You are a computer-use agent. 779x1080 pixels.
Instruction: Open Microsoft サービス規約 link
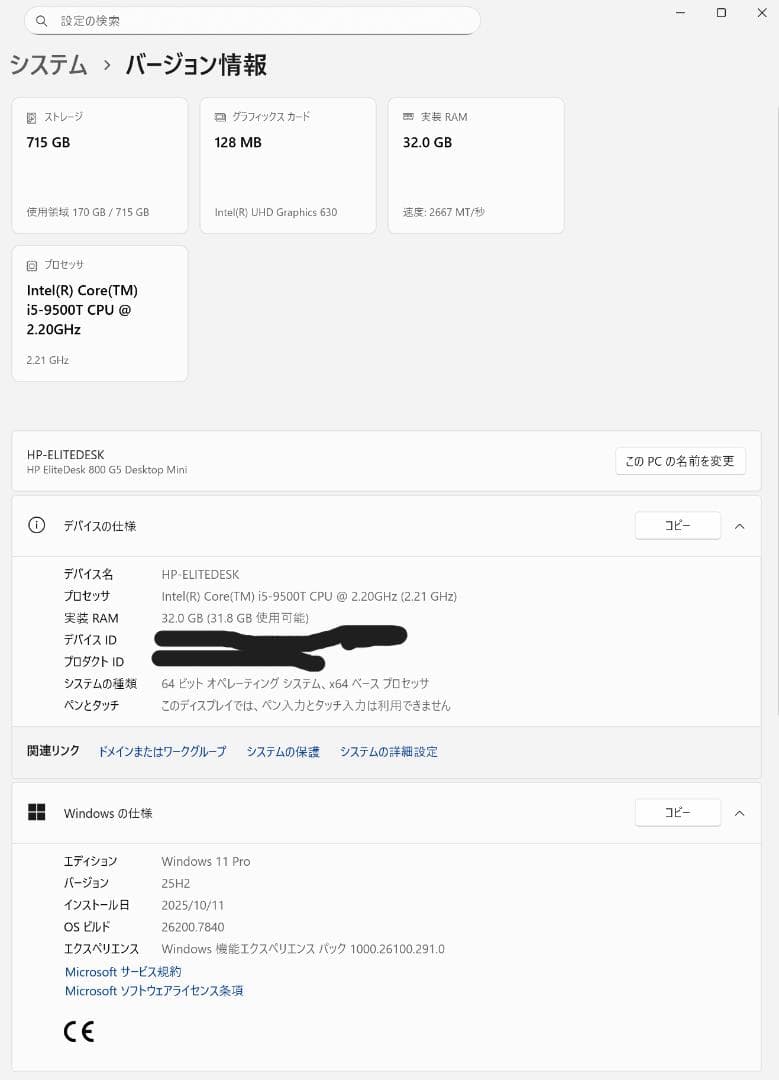tap(123, 971)
